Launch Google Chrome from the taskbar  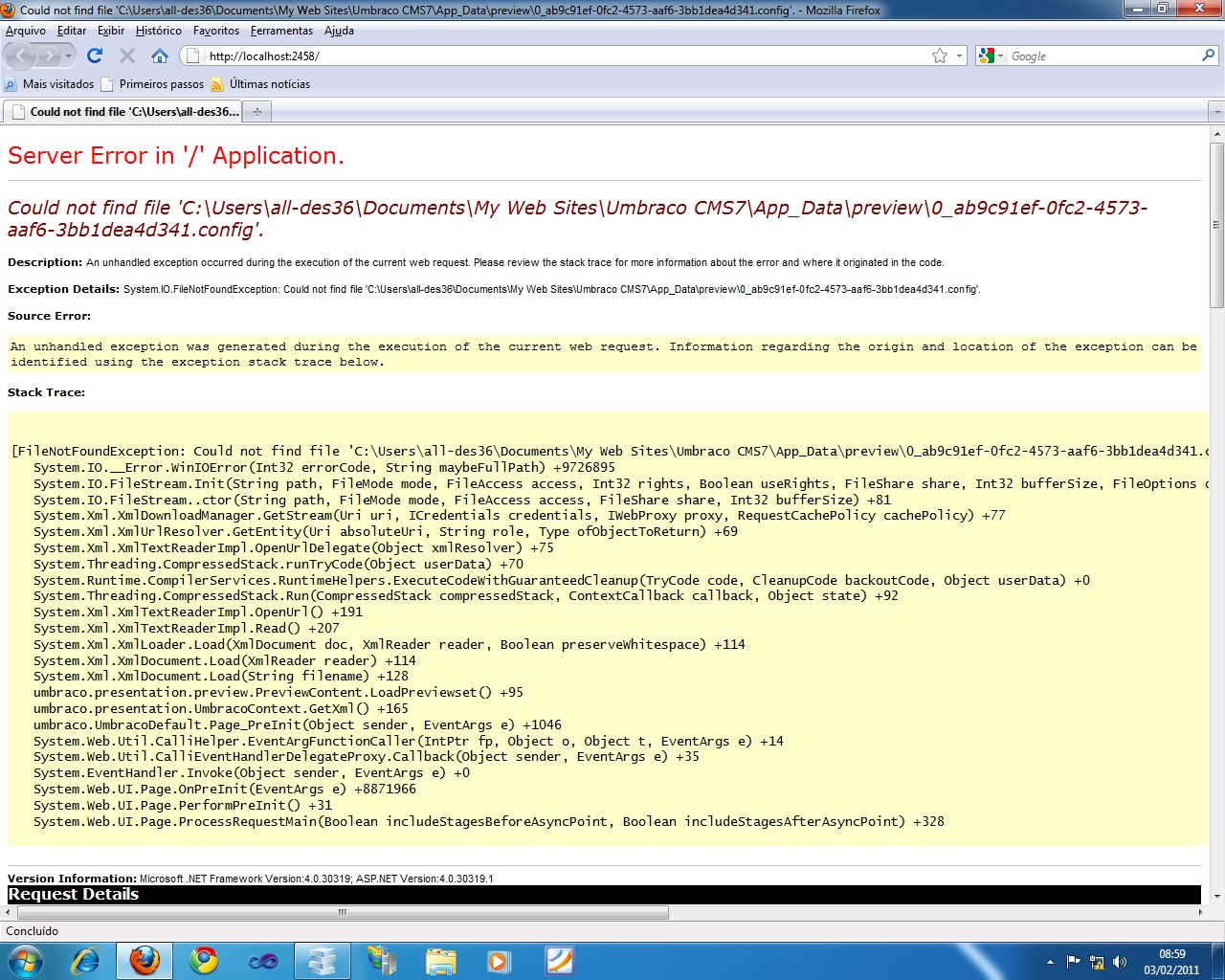(x=203, y=960)
